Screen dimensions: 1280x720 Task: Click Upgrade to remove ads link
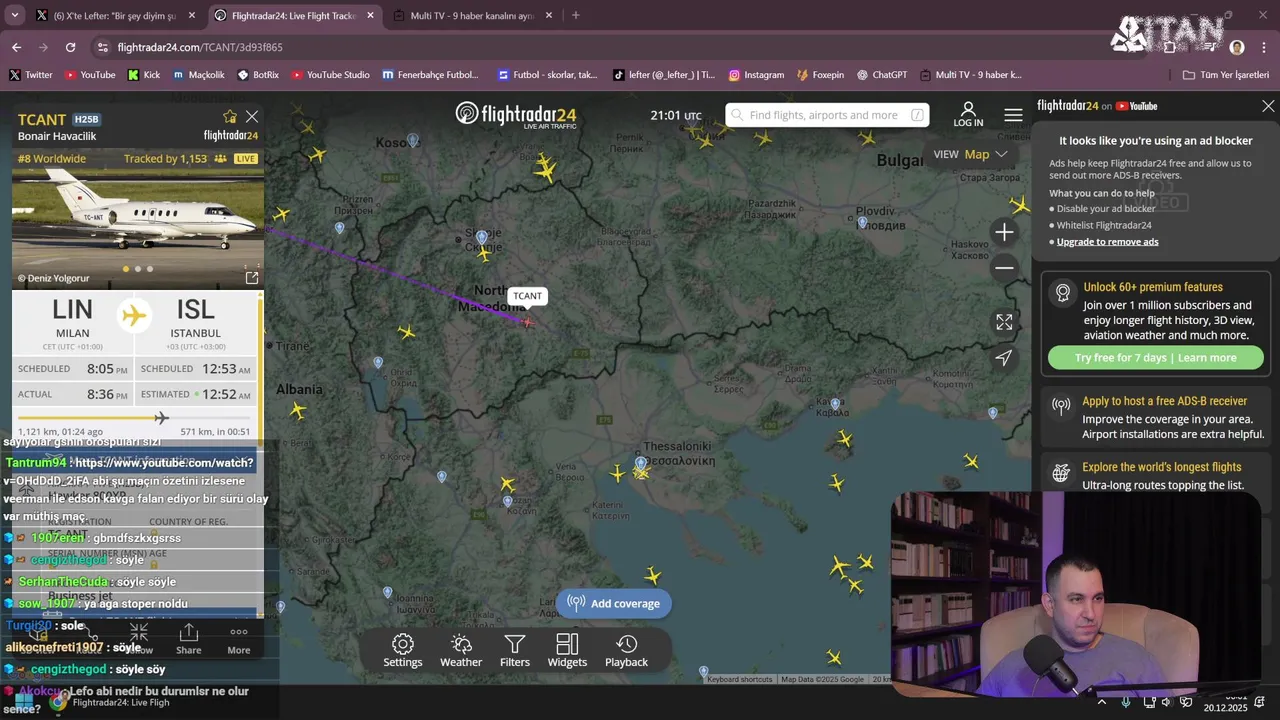pyautogui.click(x=1108, y=242)
